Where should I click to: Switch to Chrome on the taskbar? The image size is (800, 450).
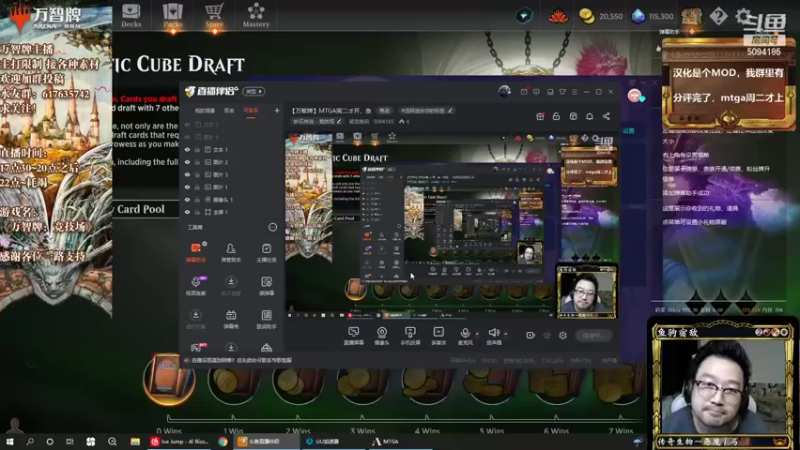pos(223,442)
